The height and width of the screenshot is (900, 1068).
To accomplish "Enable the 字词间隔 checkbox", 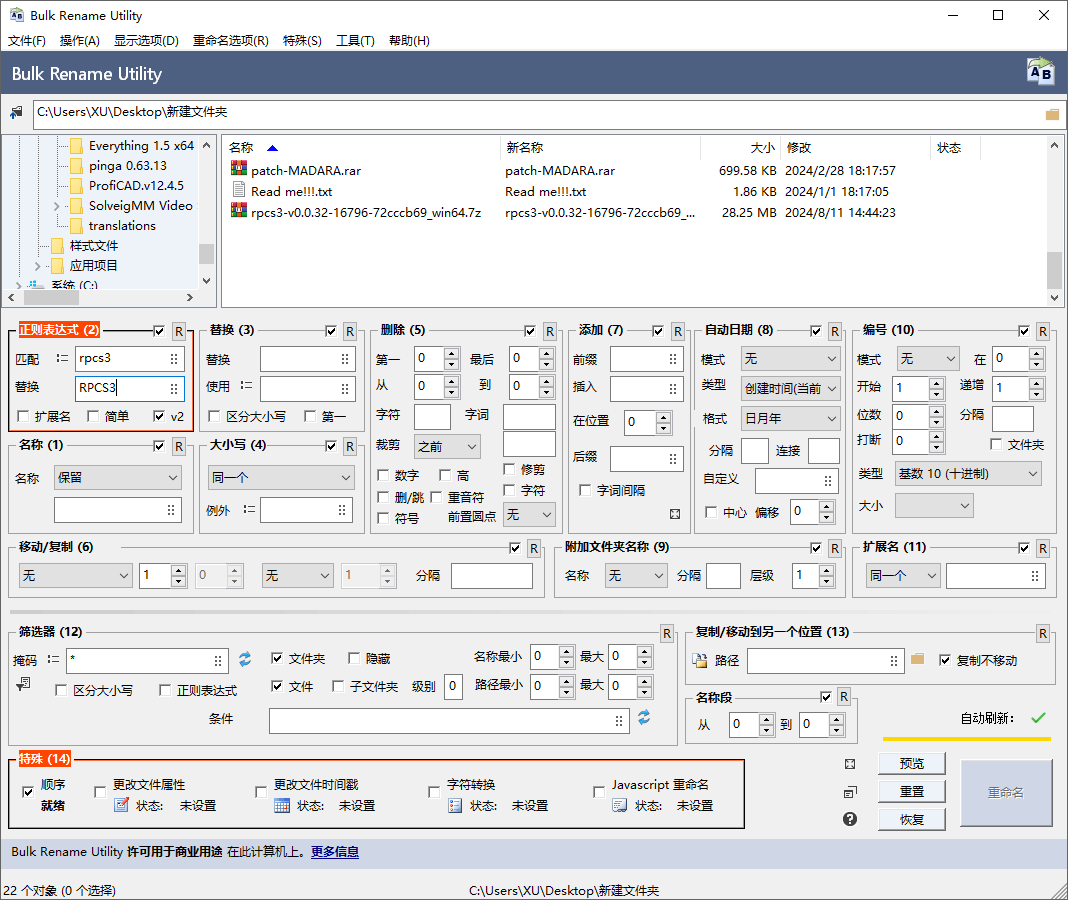I will click(584, 490).
